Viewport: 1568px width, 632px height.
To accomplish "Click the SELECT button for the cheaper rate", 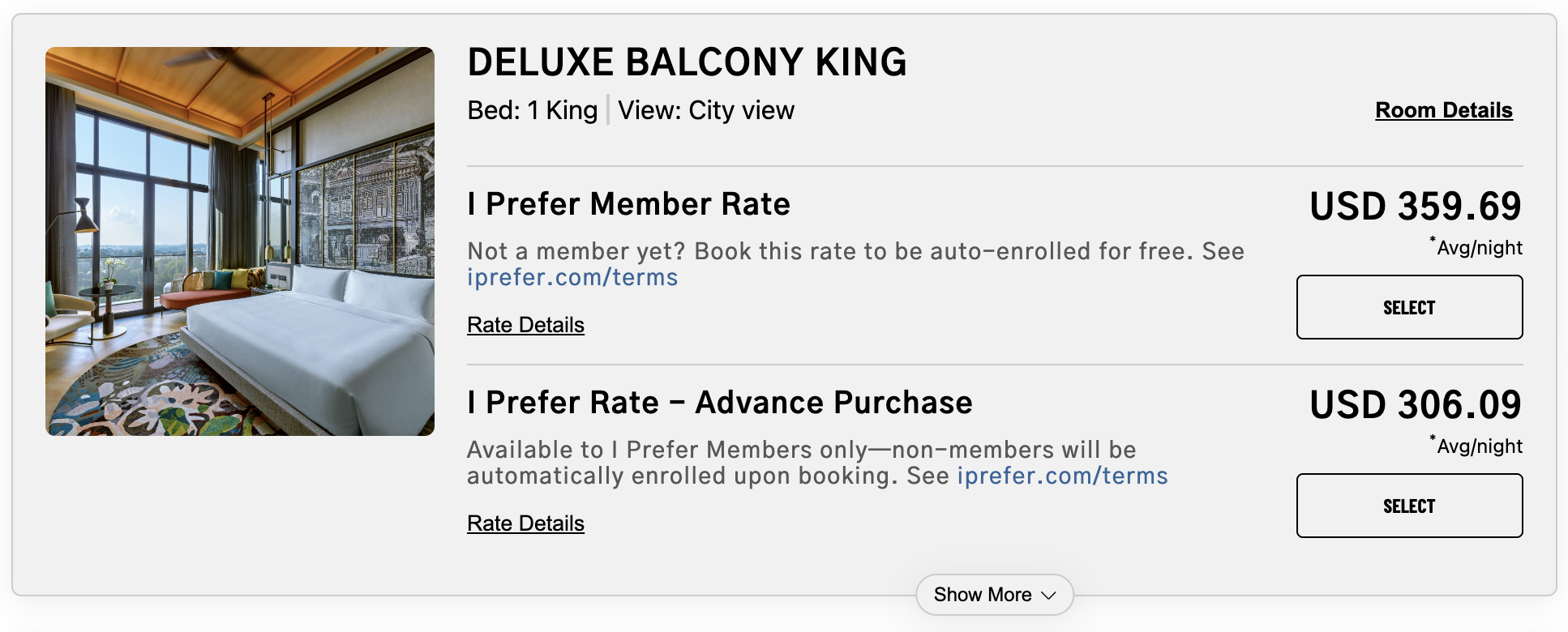I will pyautogui.click(x=1409, y=505).
